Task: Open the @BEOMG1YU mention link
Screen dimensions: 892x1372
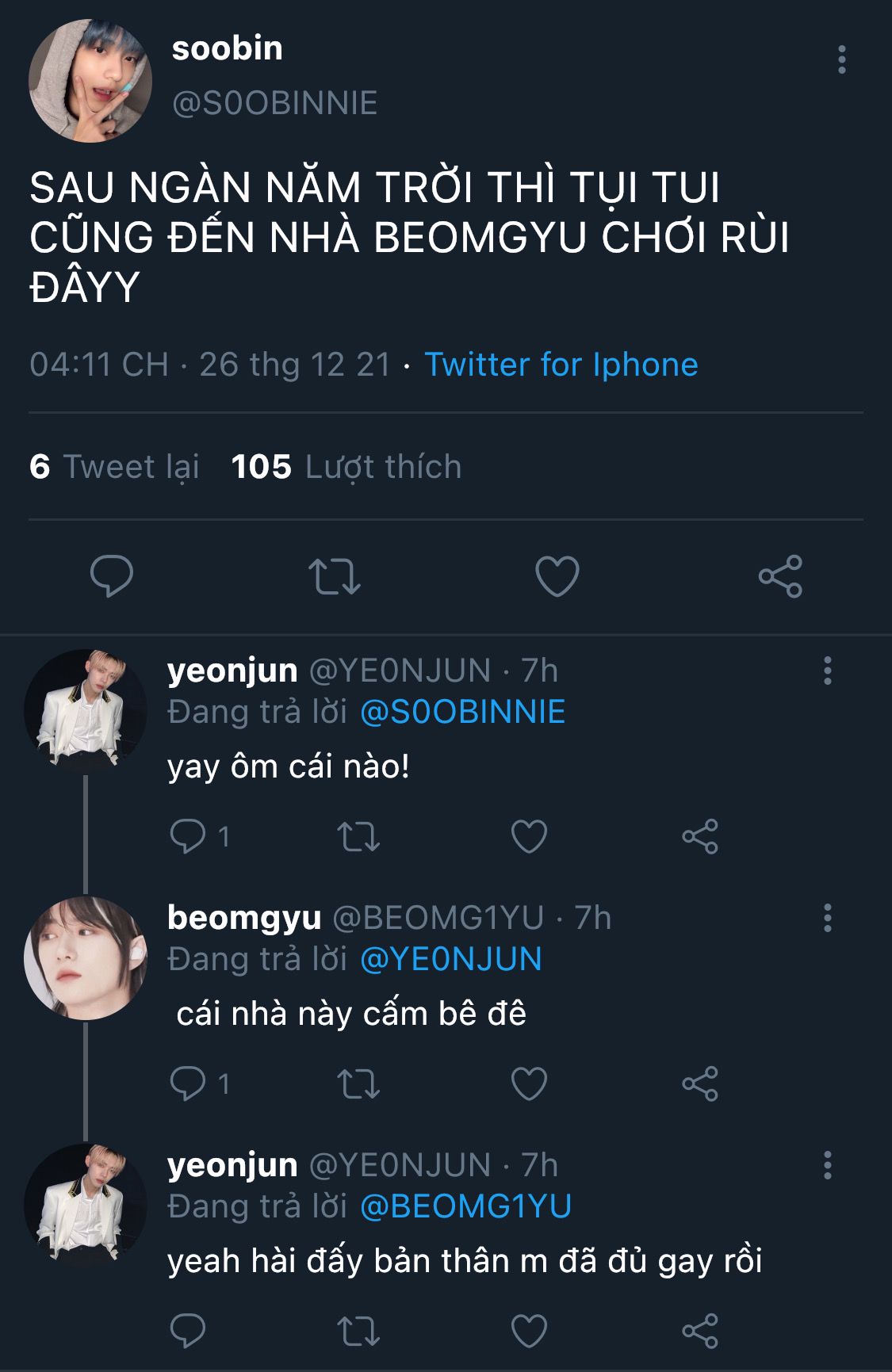Action: tap(465, 1206)
